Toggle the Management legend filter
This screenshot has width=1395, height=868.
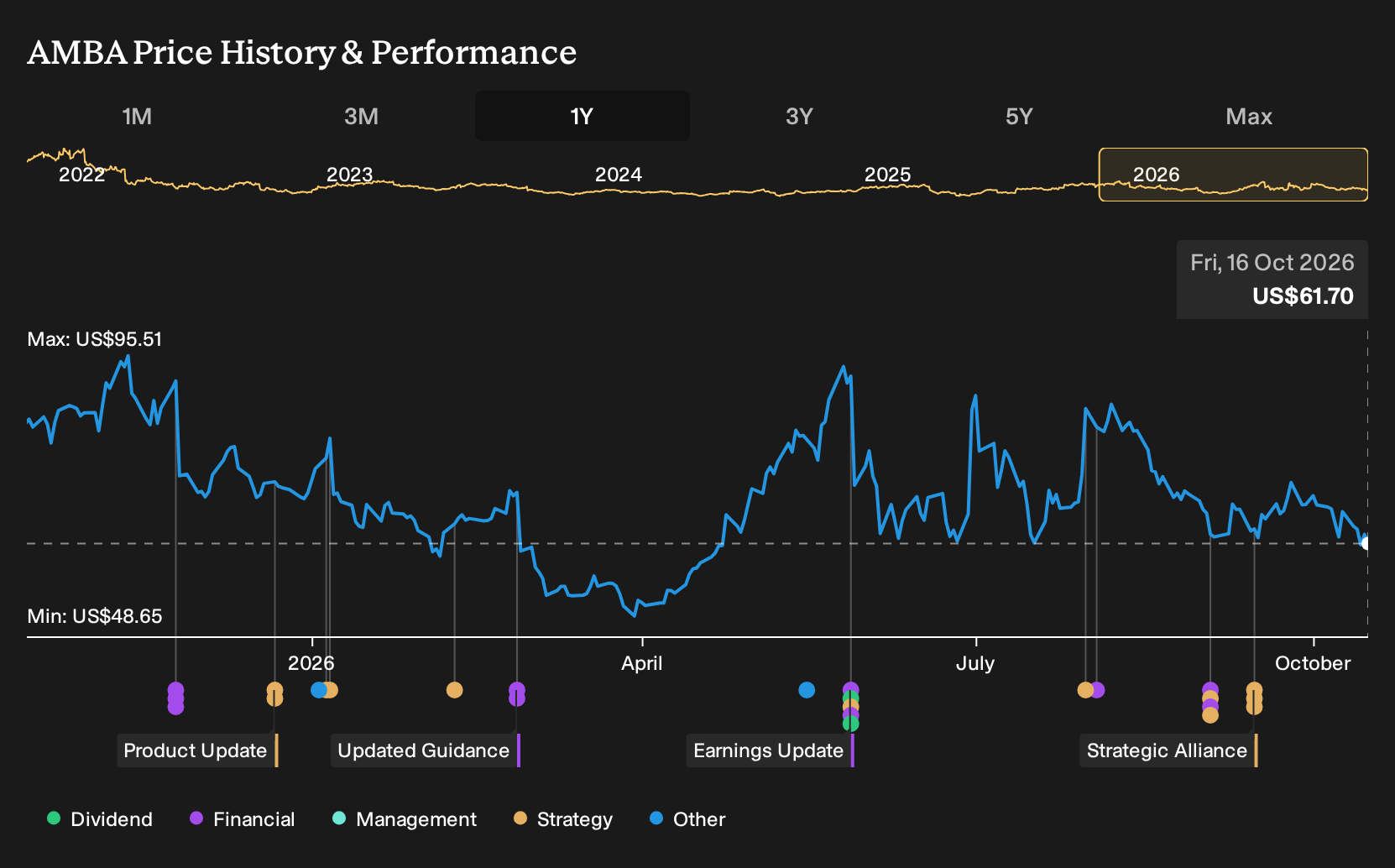(x=405, y=819)
